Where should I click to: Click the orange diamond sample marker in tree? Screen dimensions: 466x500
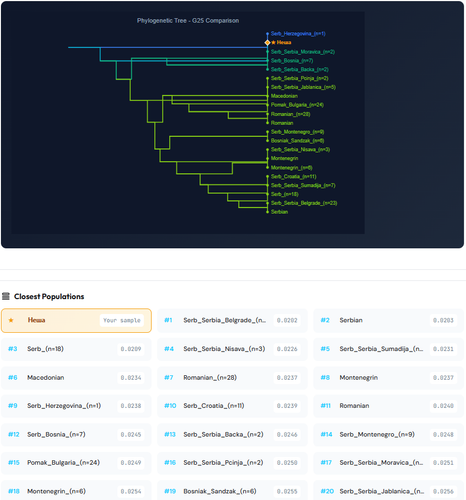[267, 43]
